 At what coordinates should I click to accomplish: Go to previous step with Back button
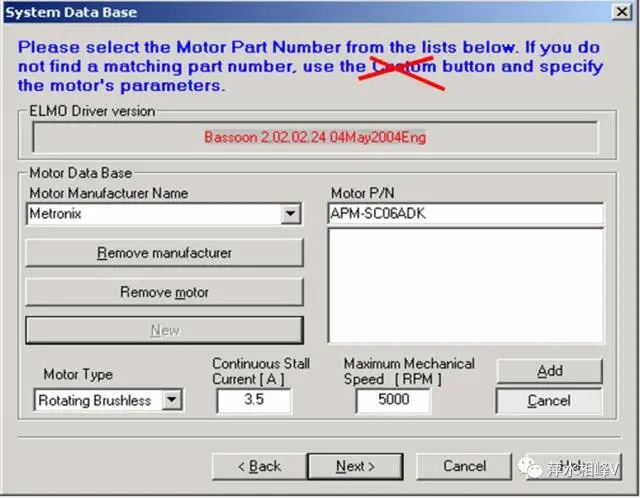coord(259,466)
